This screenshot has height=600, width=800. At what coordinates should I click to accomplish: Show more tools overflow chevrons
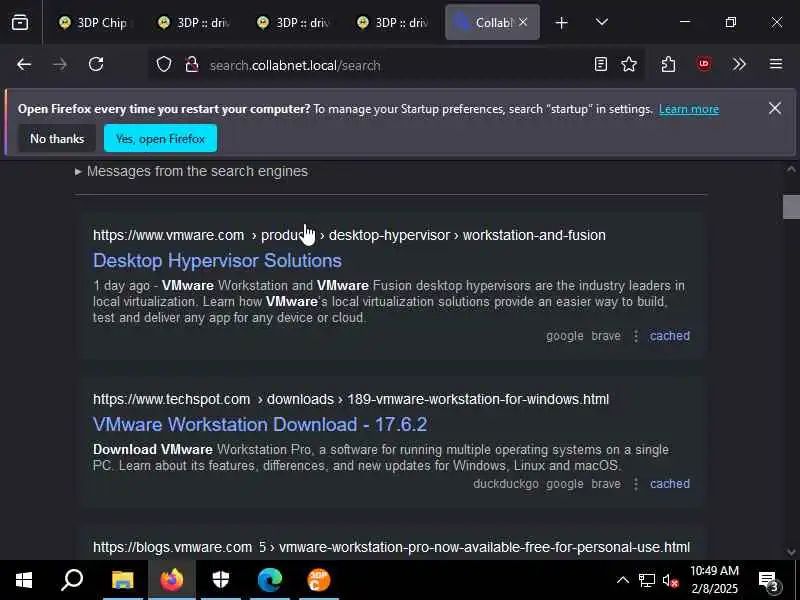click(739, 64)
